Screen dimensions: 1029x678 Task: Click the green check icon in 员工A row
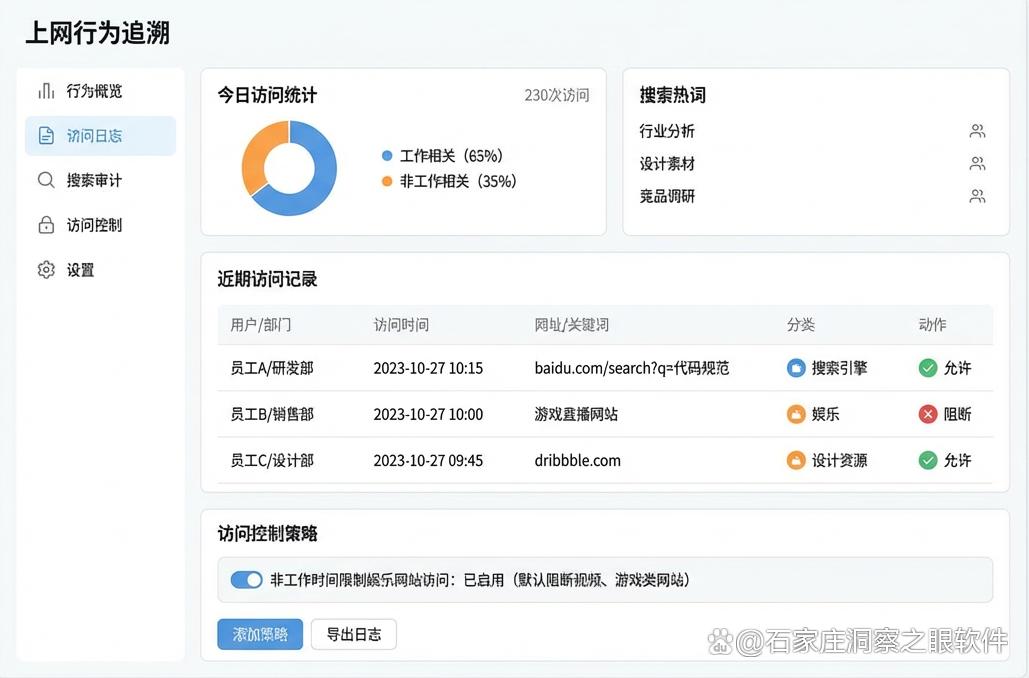(927, 368)
